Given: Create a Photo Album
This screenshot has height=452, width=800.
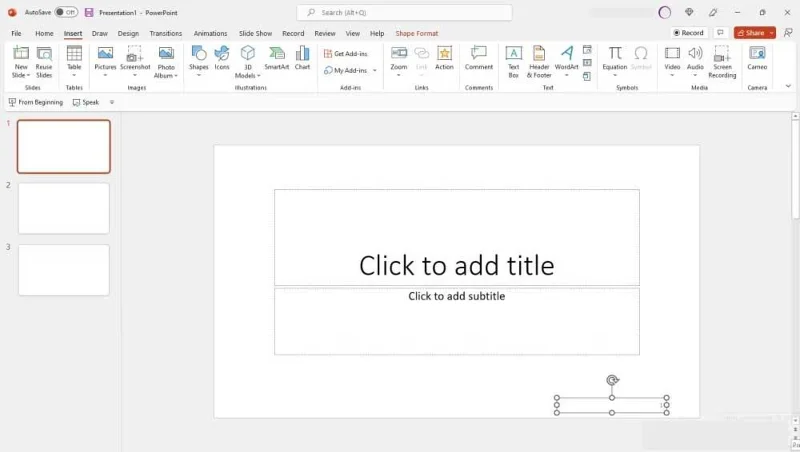Looking at the screenshot, I should pyautogui.click(x=166, y=62).
